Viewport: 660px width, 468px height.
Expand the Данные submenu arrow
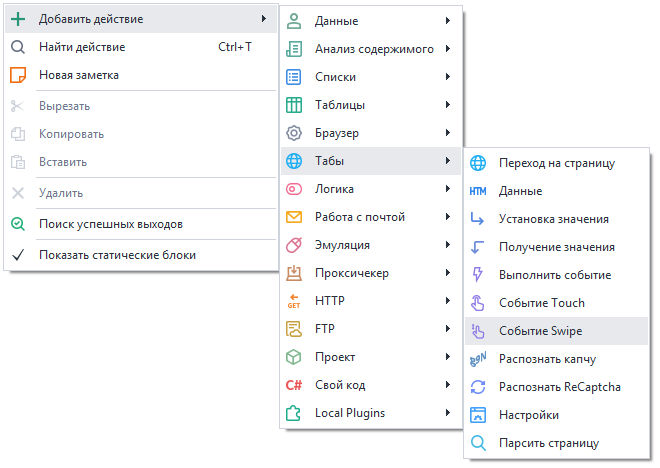[447, 21]
